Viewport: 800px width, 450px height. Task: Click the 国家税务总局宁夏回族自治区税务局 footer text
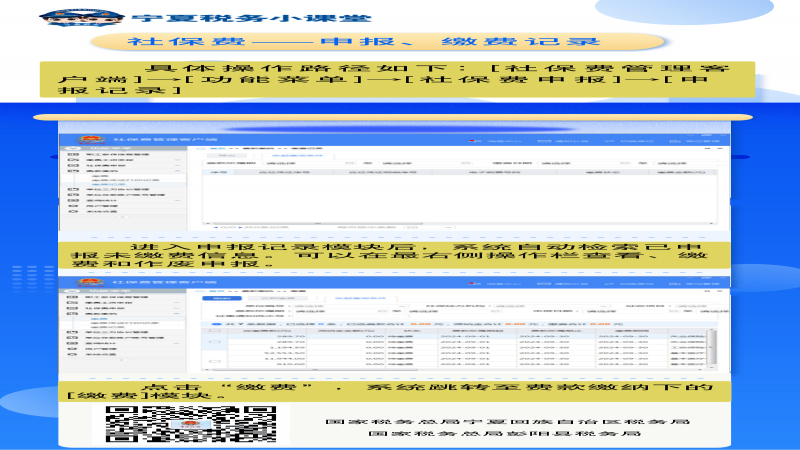508,421
